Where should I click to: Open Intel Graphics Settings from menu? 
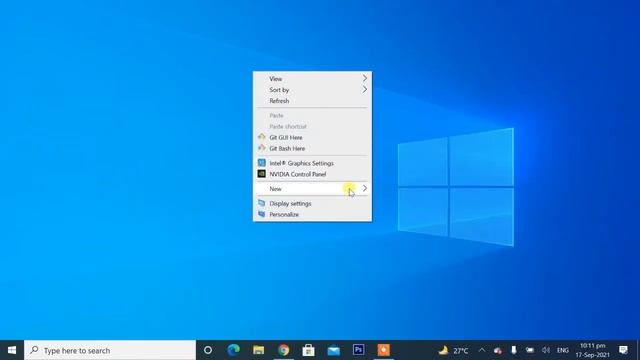312,163
